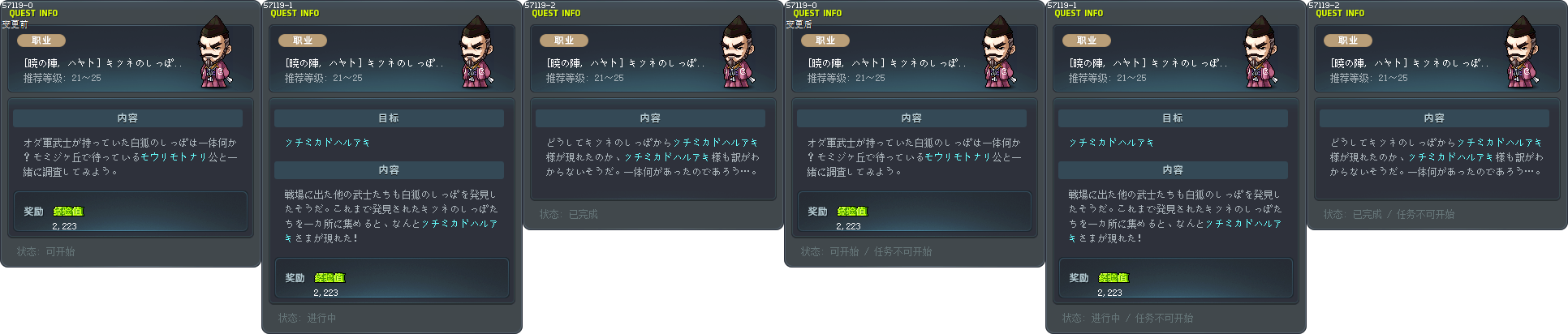Click the NPC portrait in the panel with status 进行中 only
The width and height of the screenshot is (1568, 334).
click(x=476, y=52)
